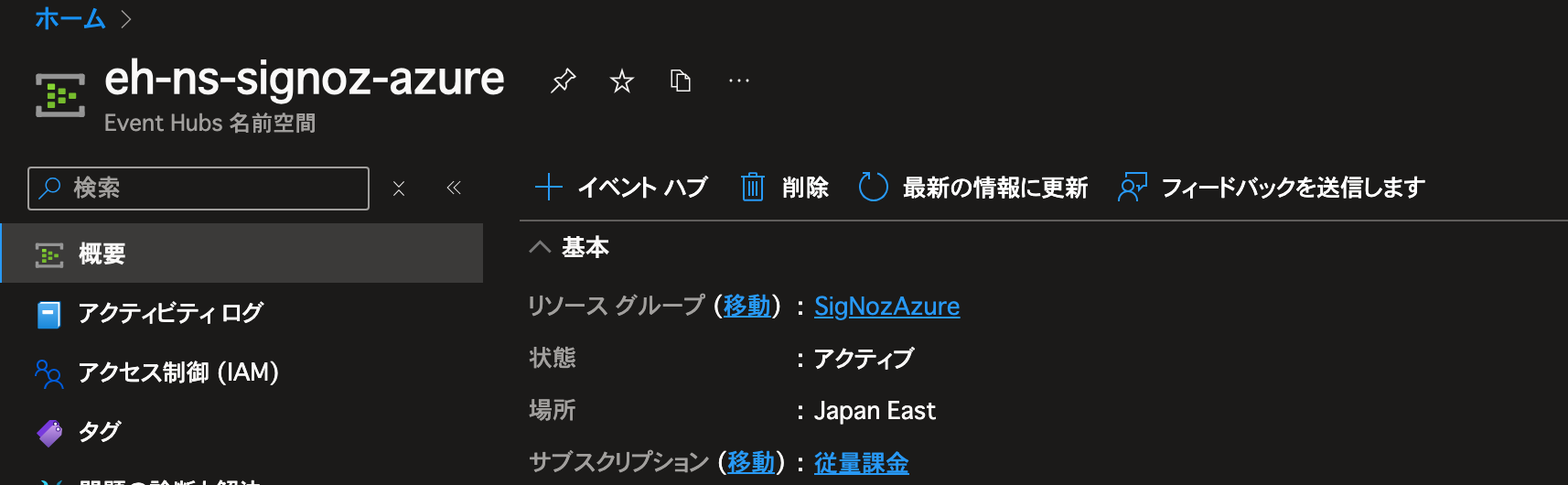Pin the eh-ns-signoz-azure resource to dashboard

563,81
